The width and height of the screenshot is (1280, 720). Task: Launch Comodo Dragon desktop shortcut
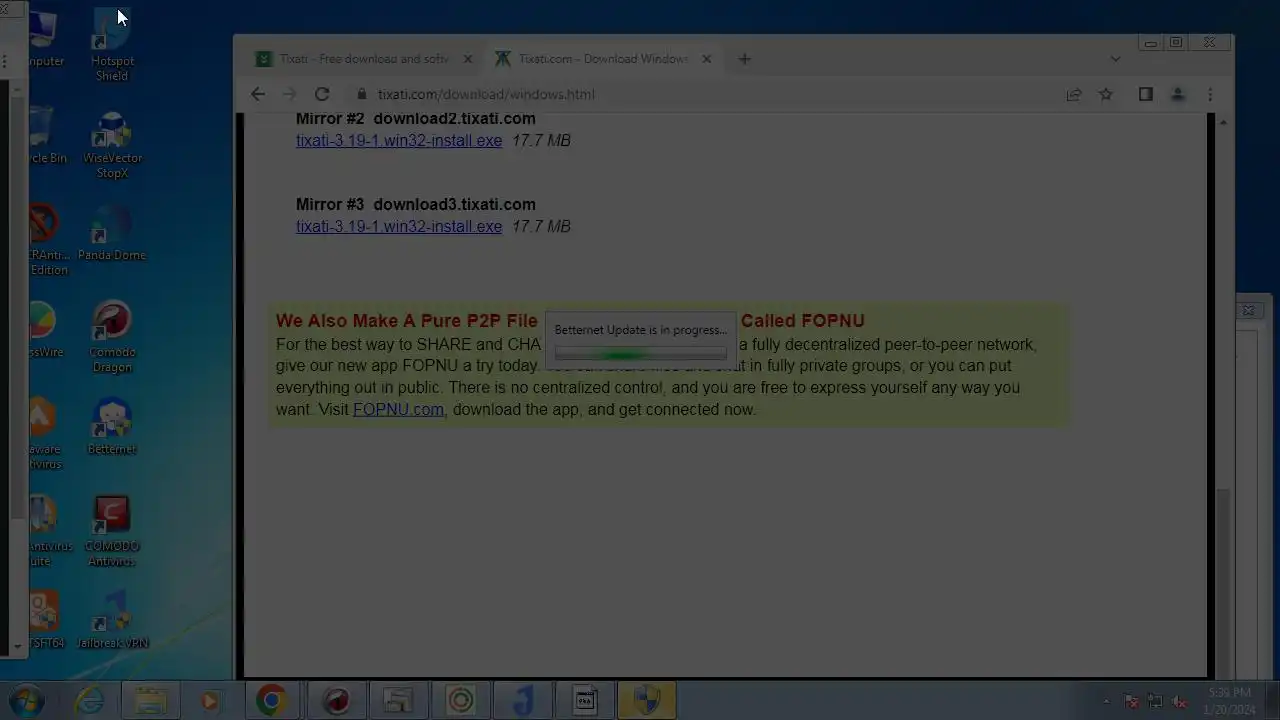tap(112, 337)
